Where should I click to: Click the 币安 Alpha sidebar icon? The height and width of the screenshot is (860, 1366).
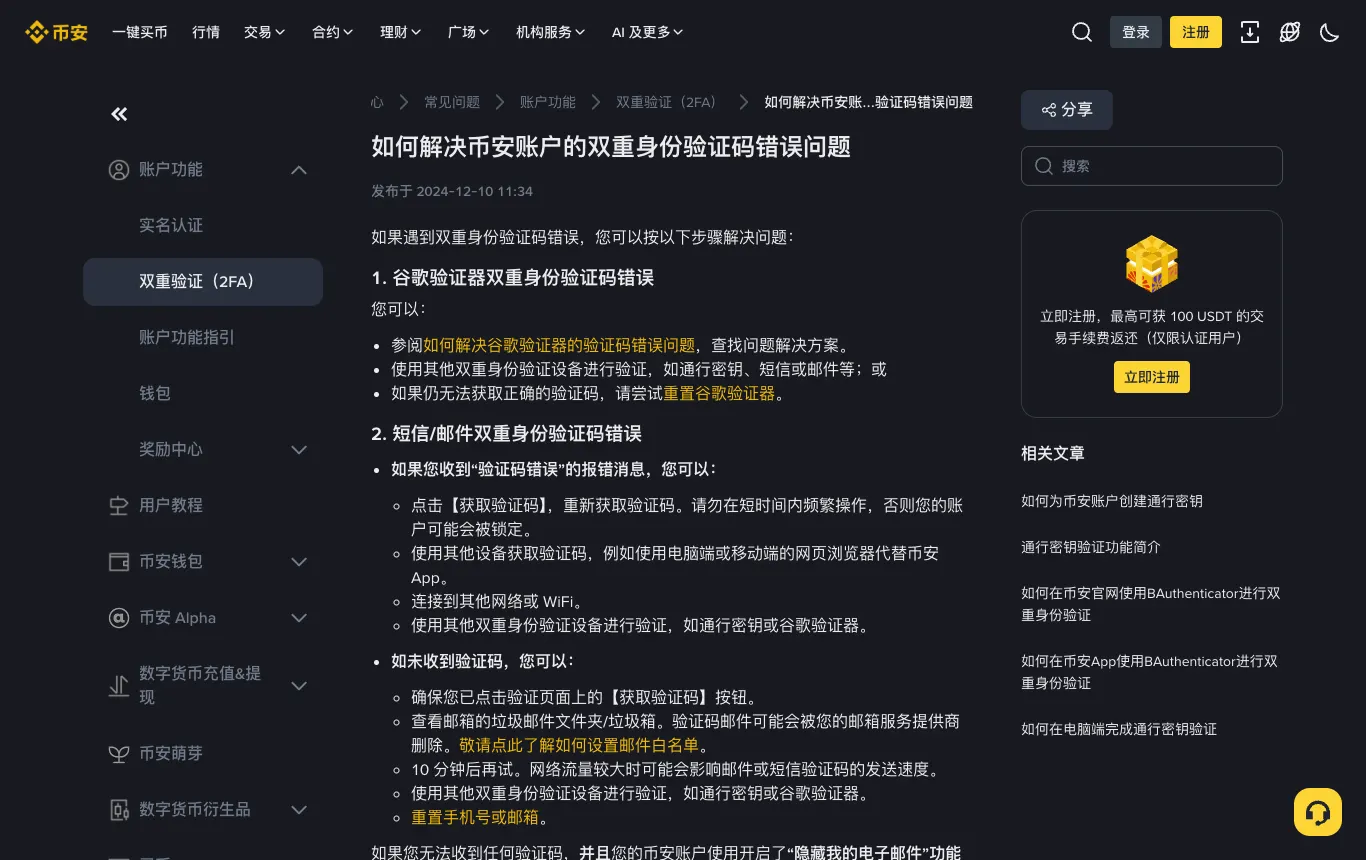coord(119,618)
